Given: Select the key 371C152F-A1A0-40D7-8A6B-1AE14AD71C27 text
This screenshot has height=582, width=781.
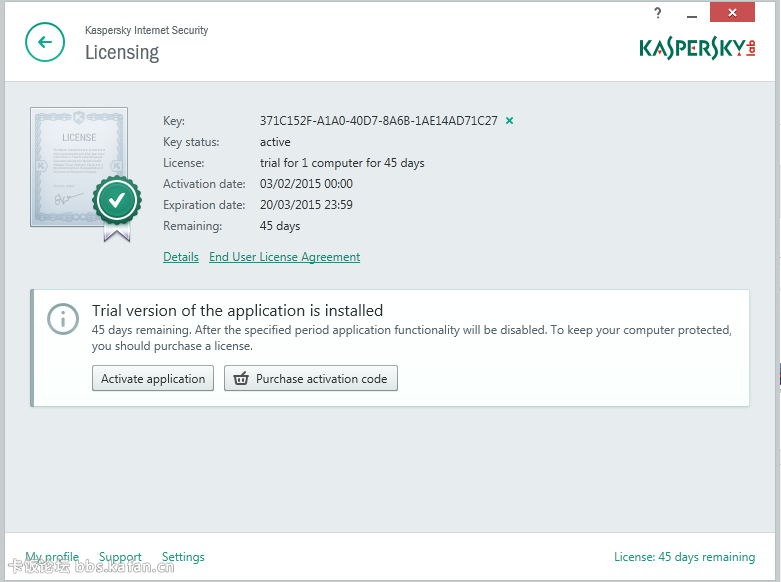Looking at the screenshot, I should pyautogui.click(x=379, y=121).
